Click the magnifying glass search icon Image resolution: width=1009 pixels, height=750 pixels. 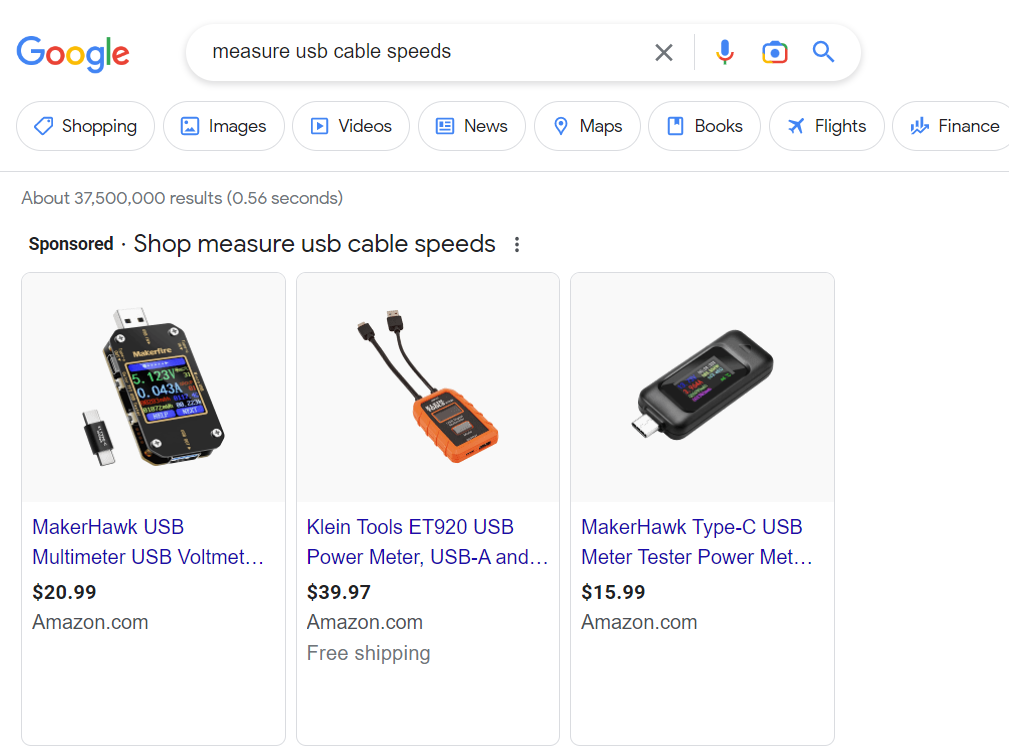823,52
